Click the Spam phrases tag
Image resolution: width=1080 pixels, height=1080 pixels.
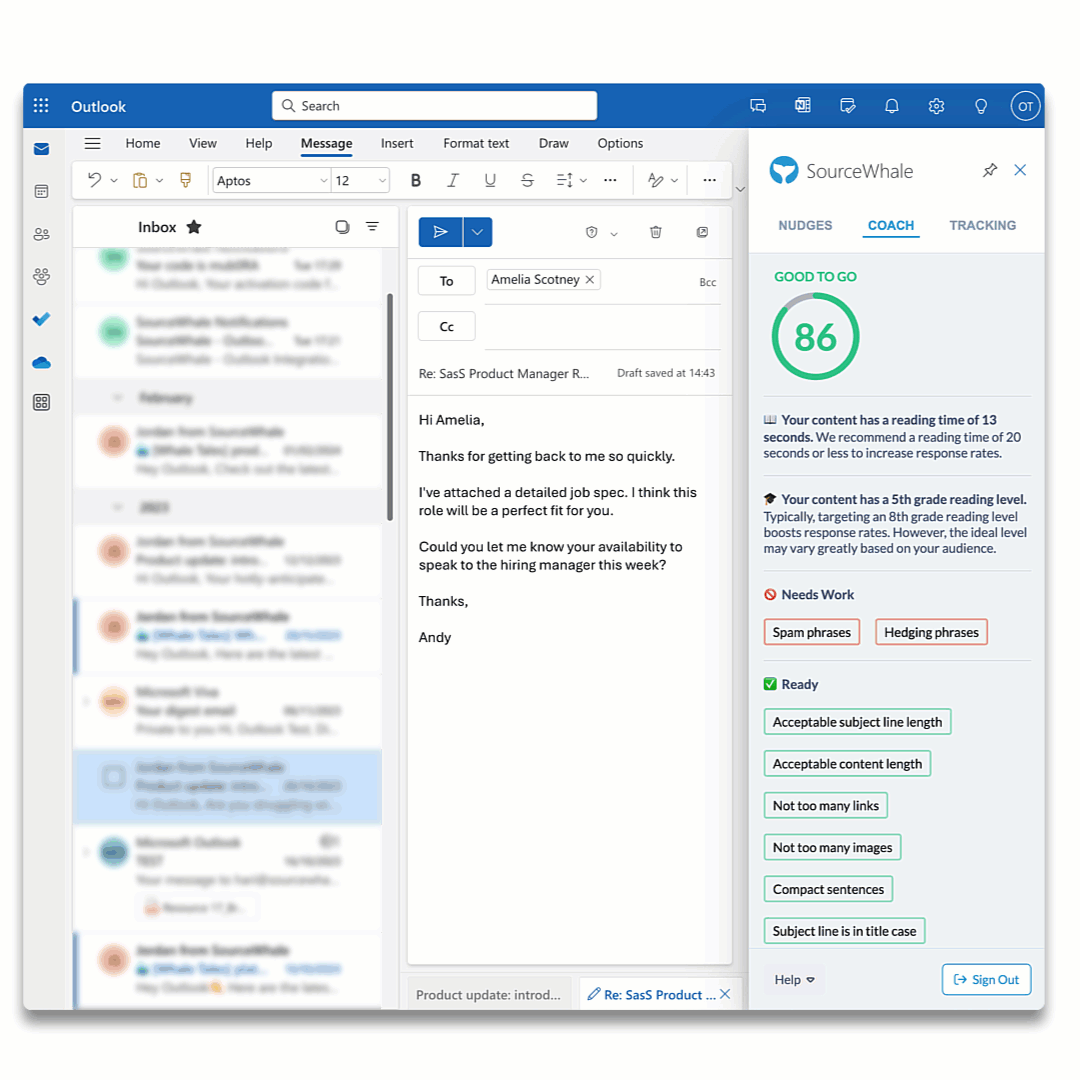tap(811, 632)
